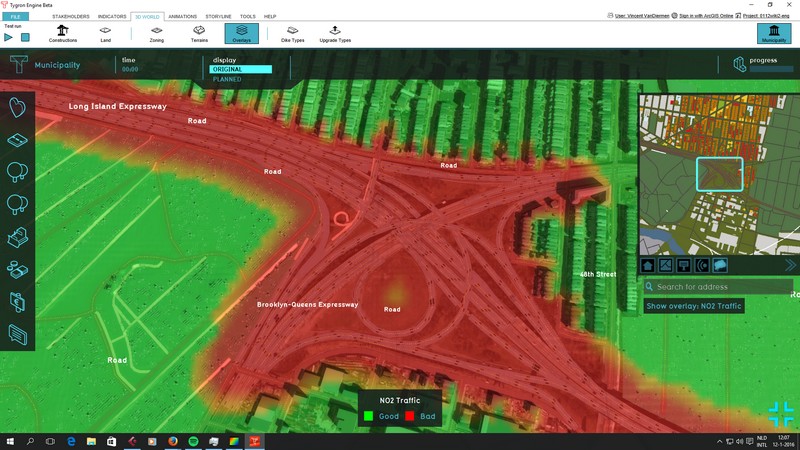The height and width of the screenshot is (450, 800).
Task: Open Upgrade Types
Action: (334, 33)
